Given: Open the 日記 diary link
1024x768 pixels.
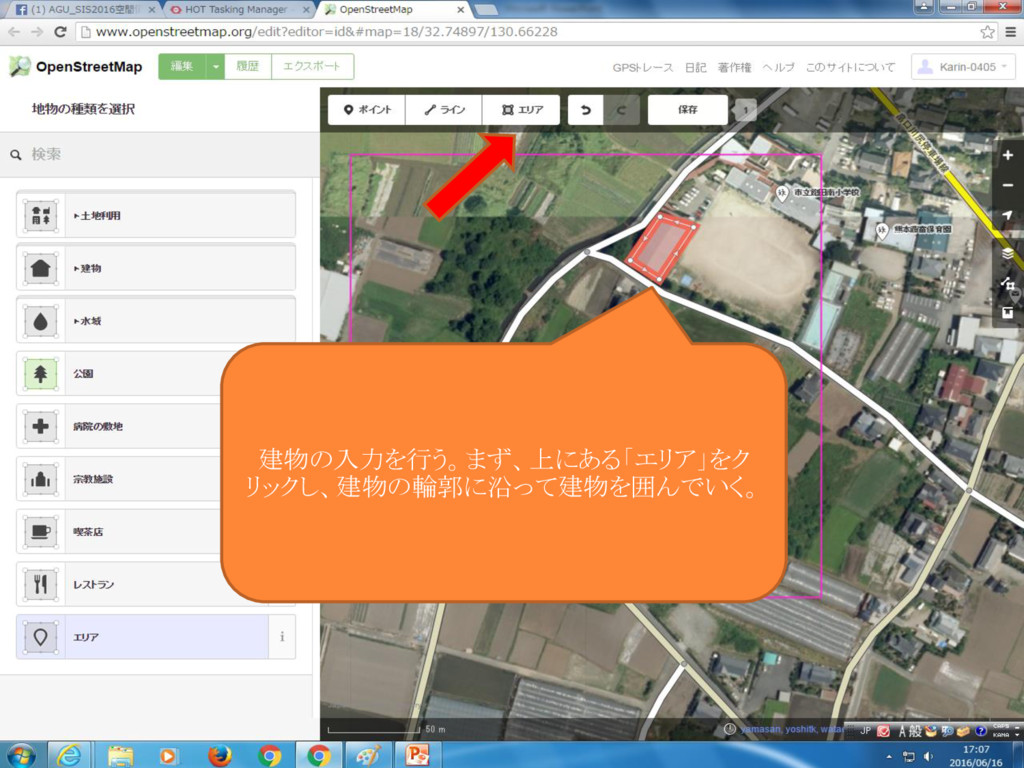Looking at the screenshot, I should coord(696,67).
